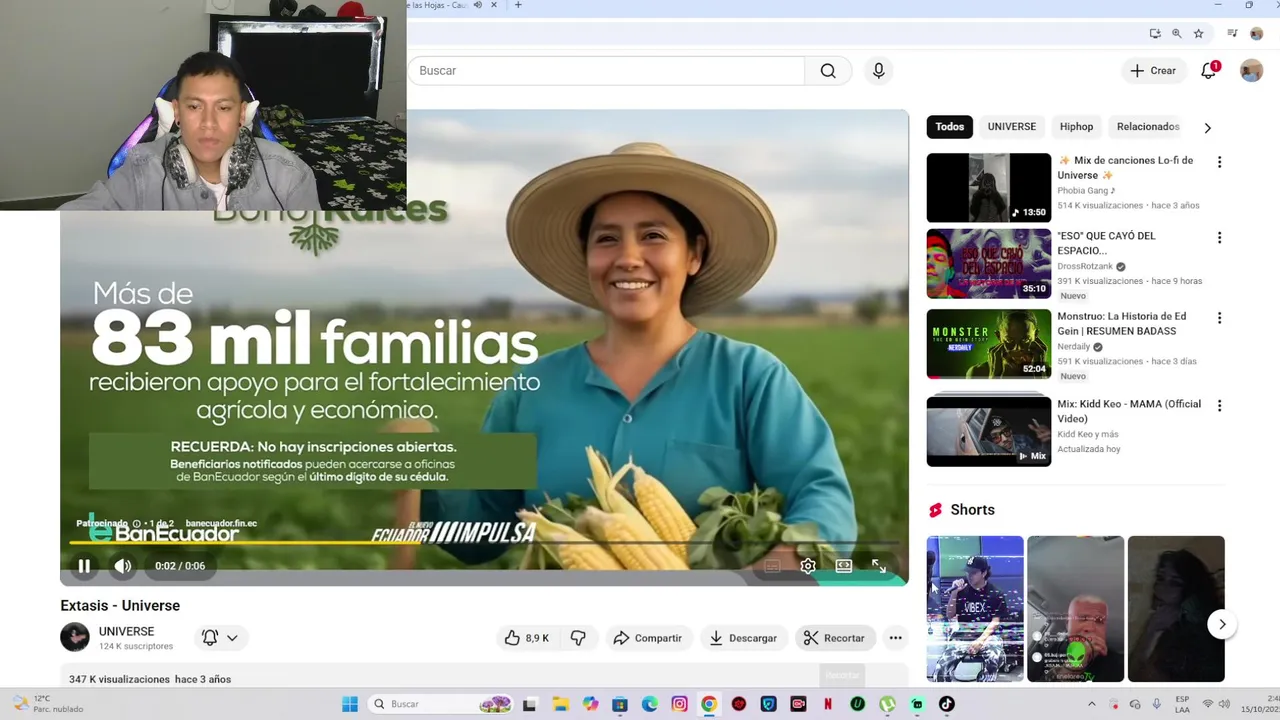Open Mix: Kidd Keo - MAMA title
Image resolution: width=1280 pixels, height=720 pixels.
click(1129, 411)
